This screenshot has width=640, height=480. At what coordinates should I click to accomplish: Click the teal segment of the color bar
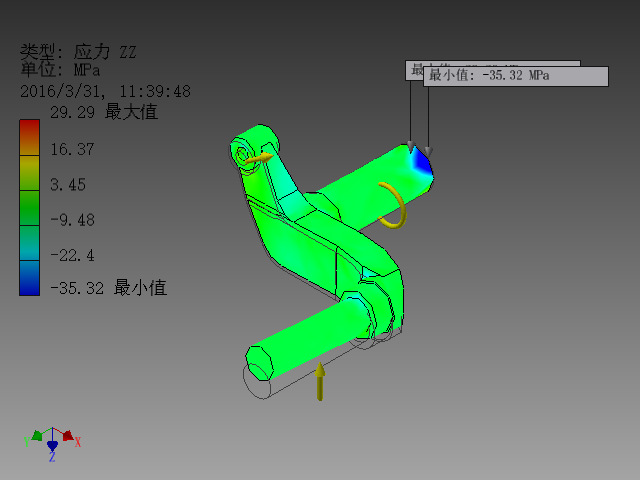click(29, 243)
